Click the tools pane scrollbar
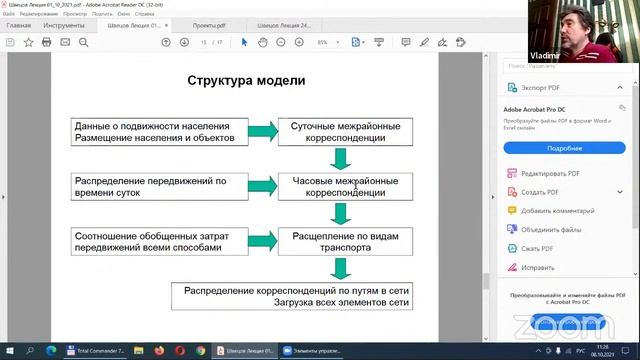This screenshot has height=360, width=640. click(x=635, y=157)
